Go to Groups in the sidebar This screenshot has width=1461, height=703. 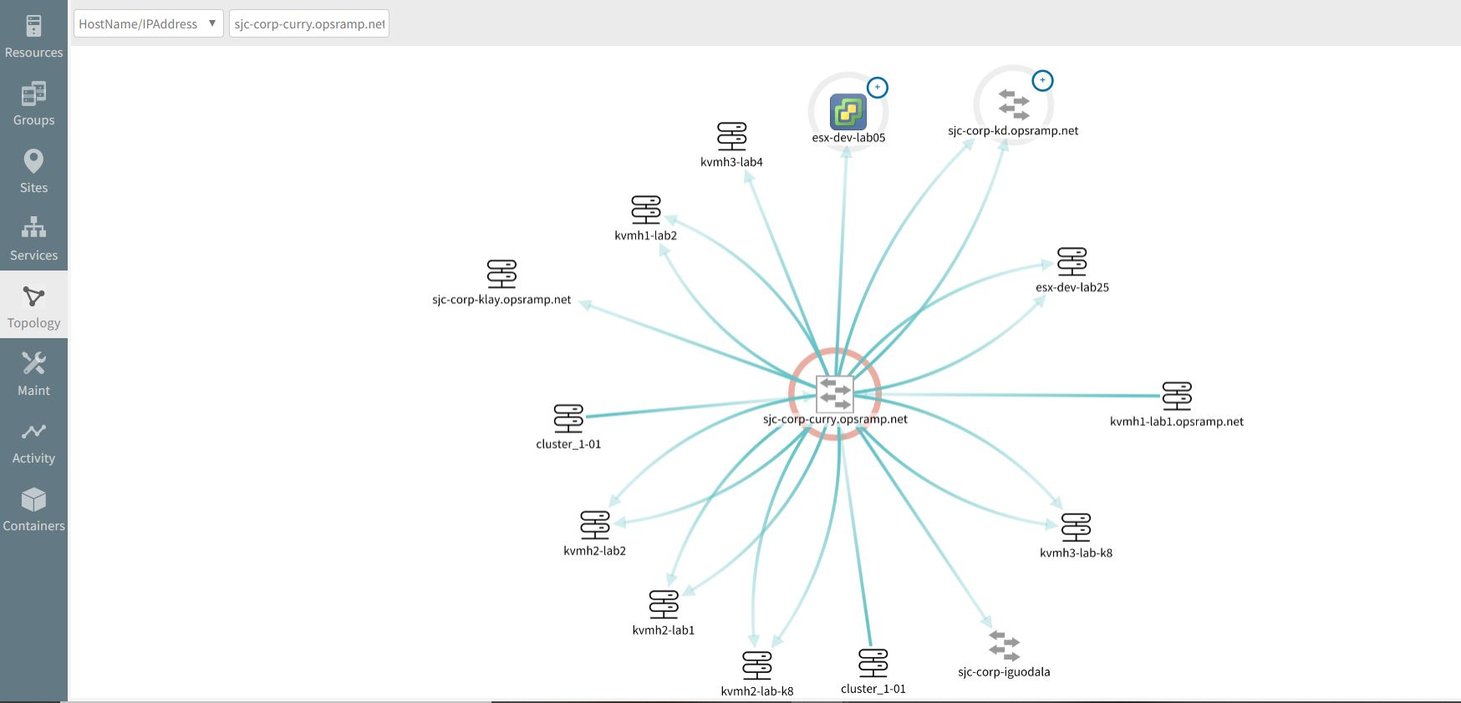pyautogui.click(x=33, y=104)
